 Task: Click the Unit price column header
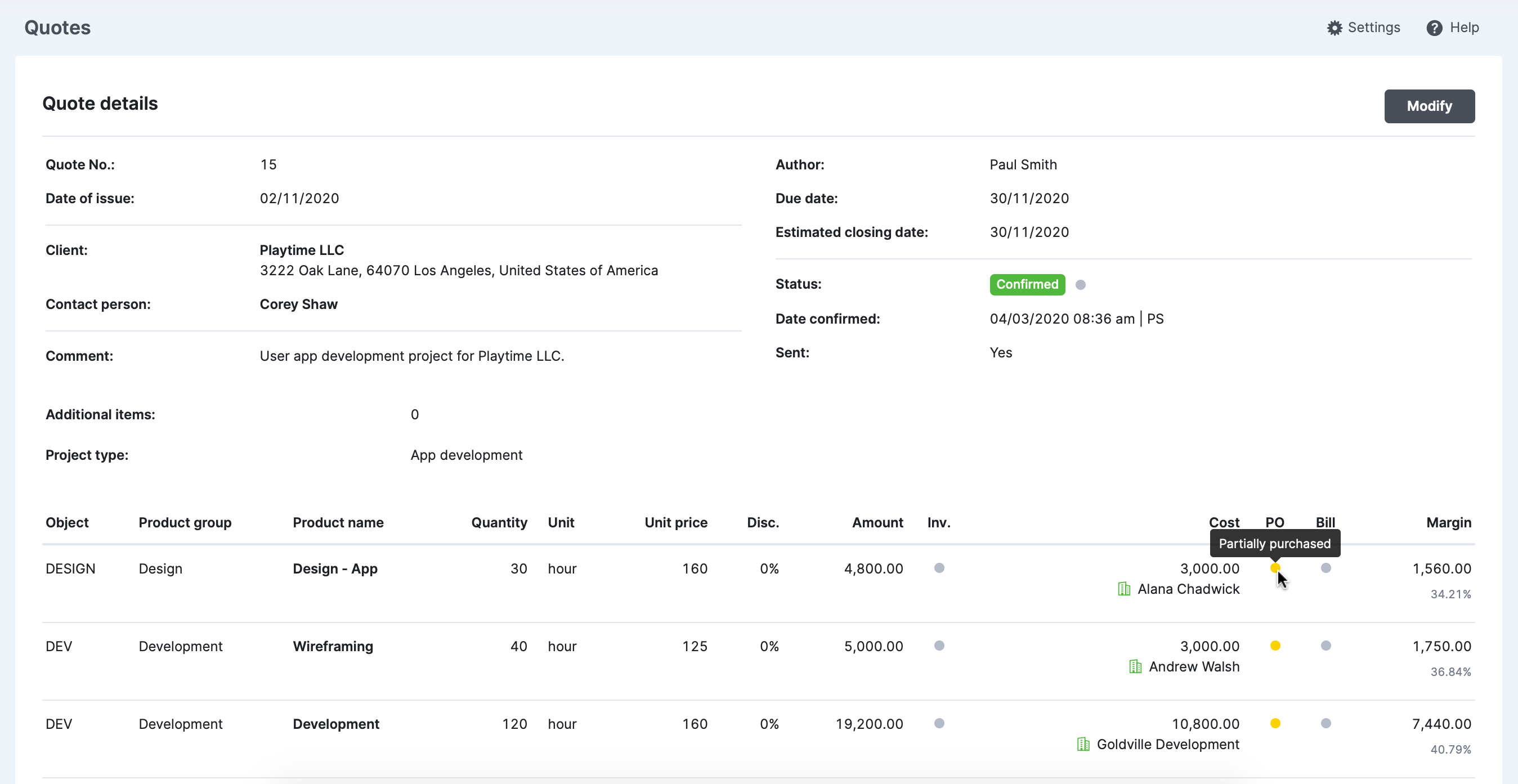click(676, 523)
